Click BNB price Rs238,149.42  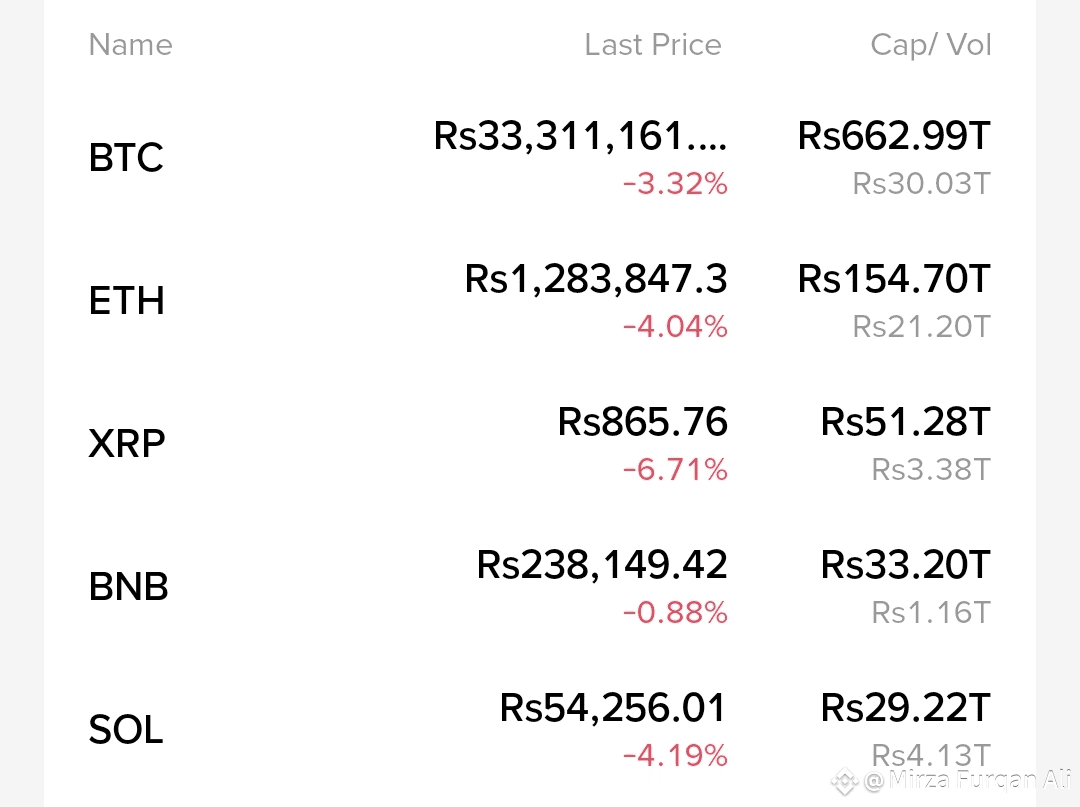coord(601,565)
